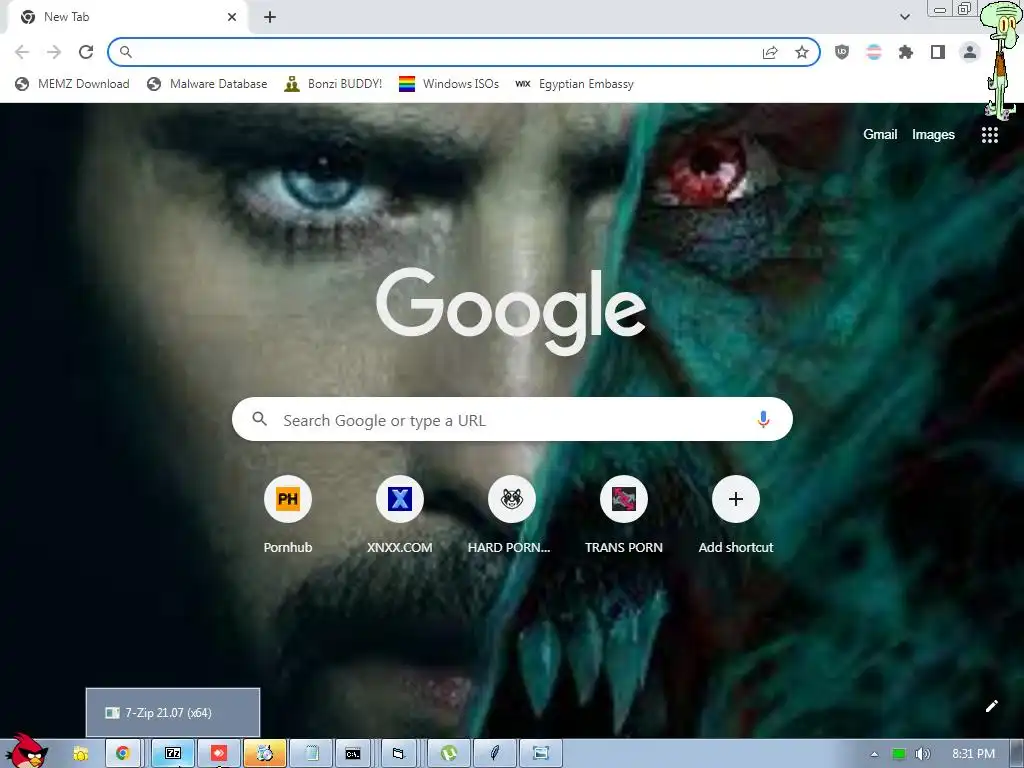Show hidden system tray icons
Screen dimensions: 1024x768
[x=874, y=754]
